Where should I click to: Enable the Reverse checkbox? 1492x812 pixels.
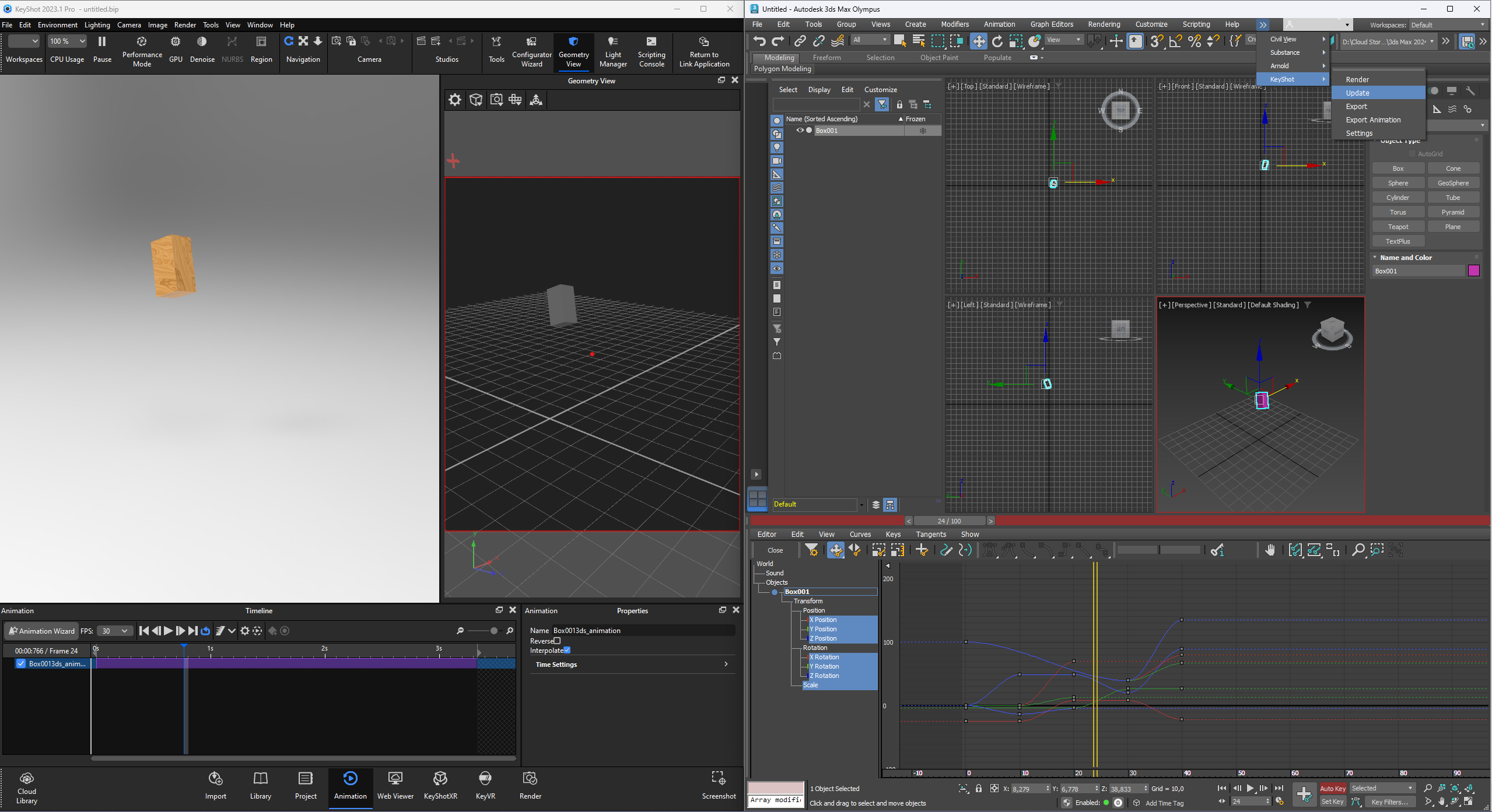pos(557,641)
